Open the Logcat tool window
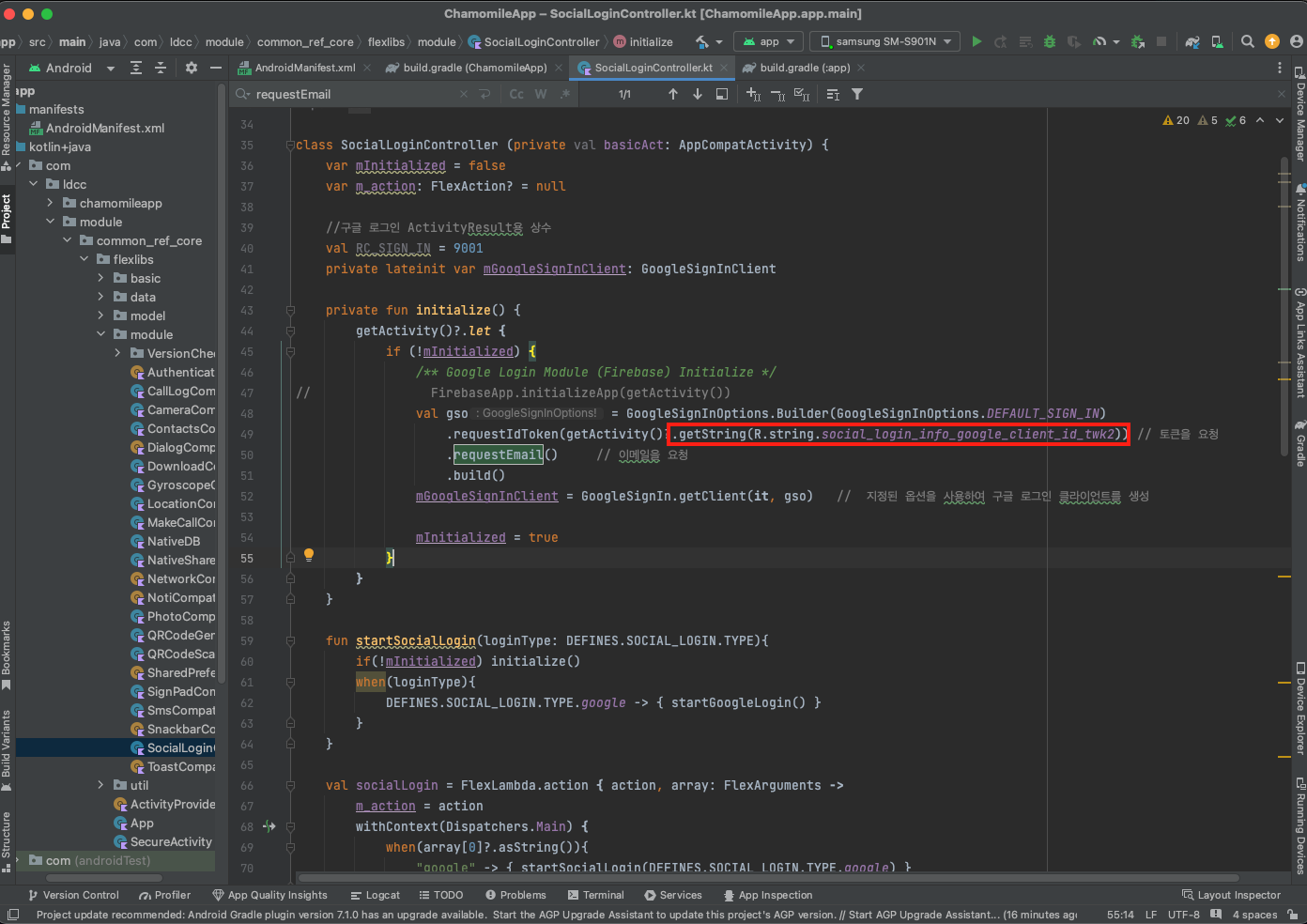 pos(375,895)
